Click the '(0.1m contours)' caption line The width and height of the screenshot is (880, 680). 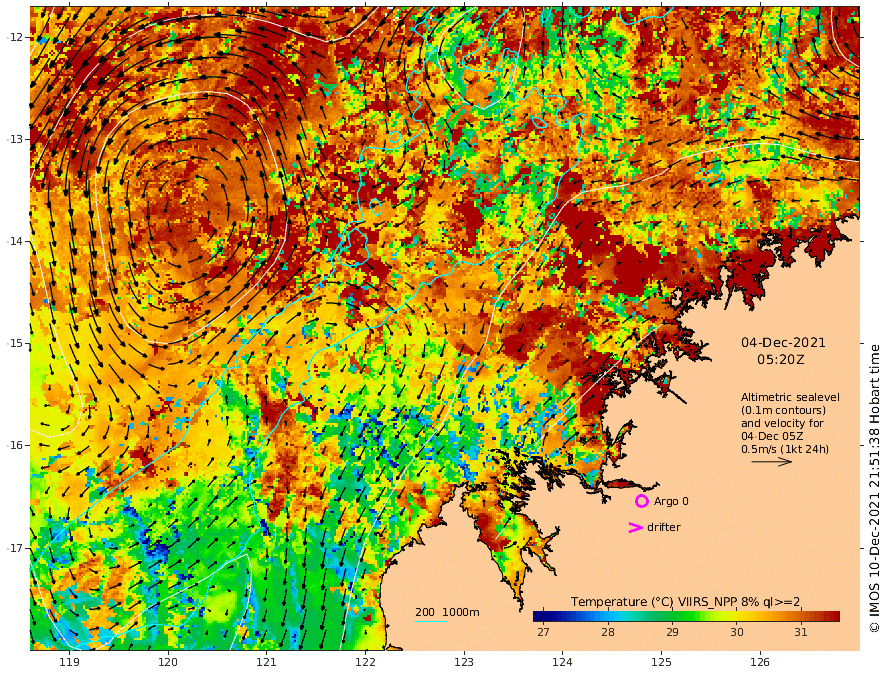(783, 410)
